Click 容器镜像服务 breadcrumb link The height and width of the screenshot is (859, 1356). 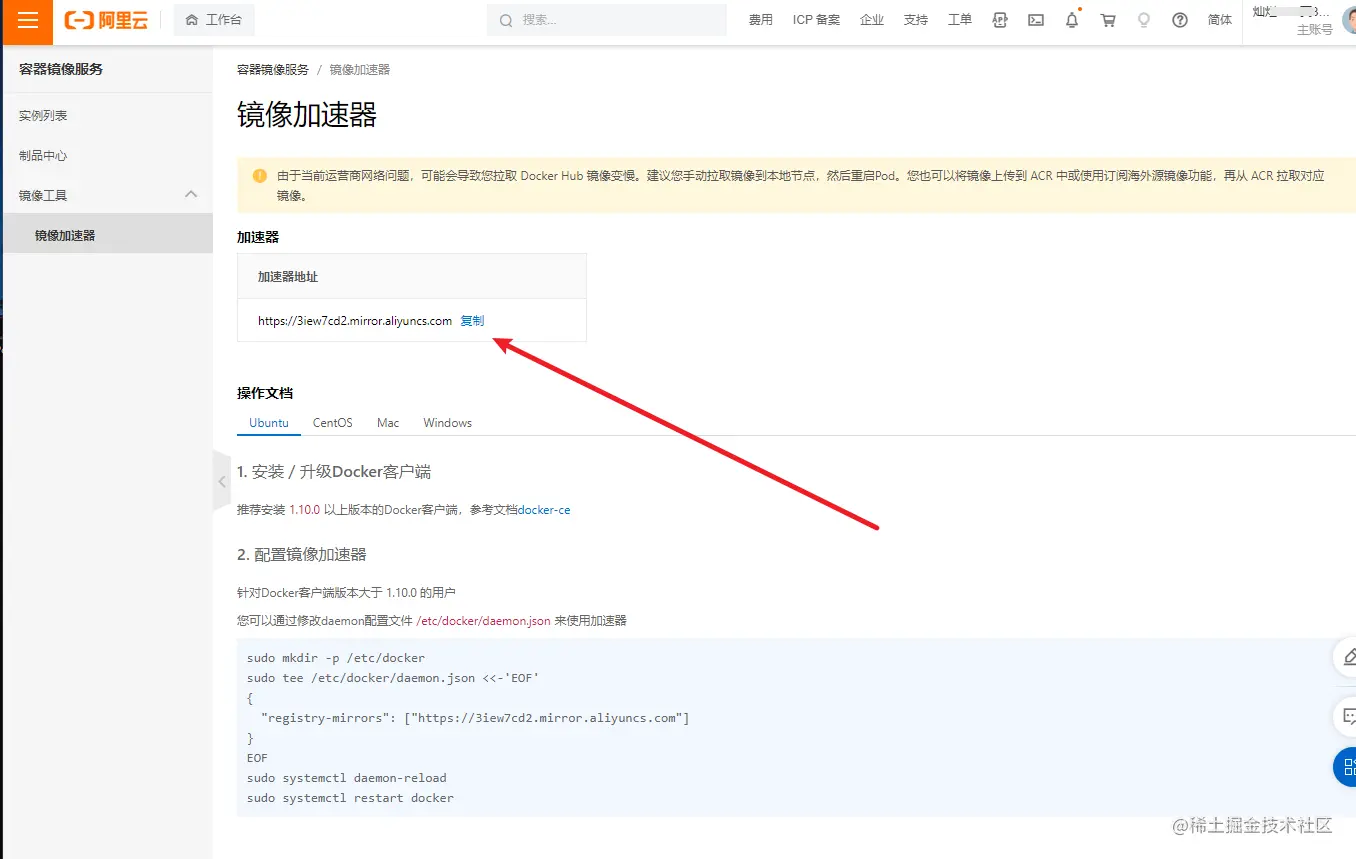pos(273,70)
